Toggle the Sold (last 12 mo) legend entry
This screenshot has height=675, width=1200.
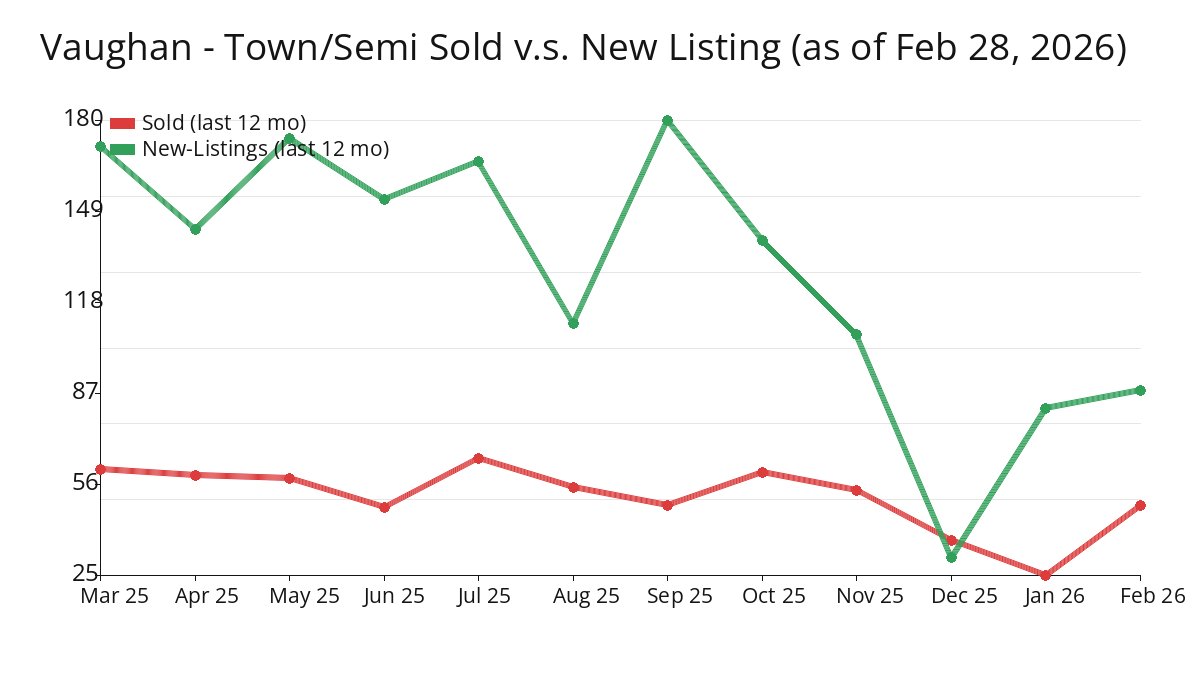[224, 123]
